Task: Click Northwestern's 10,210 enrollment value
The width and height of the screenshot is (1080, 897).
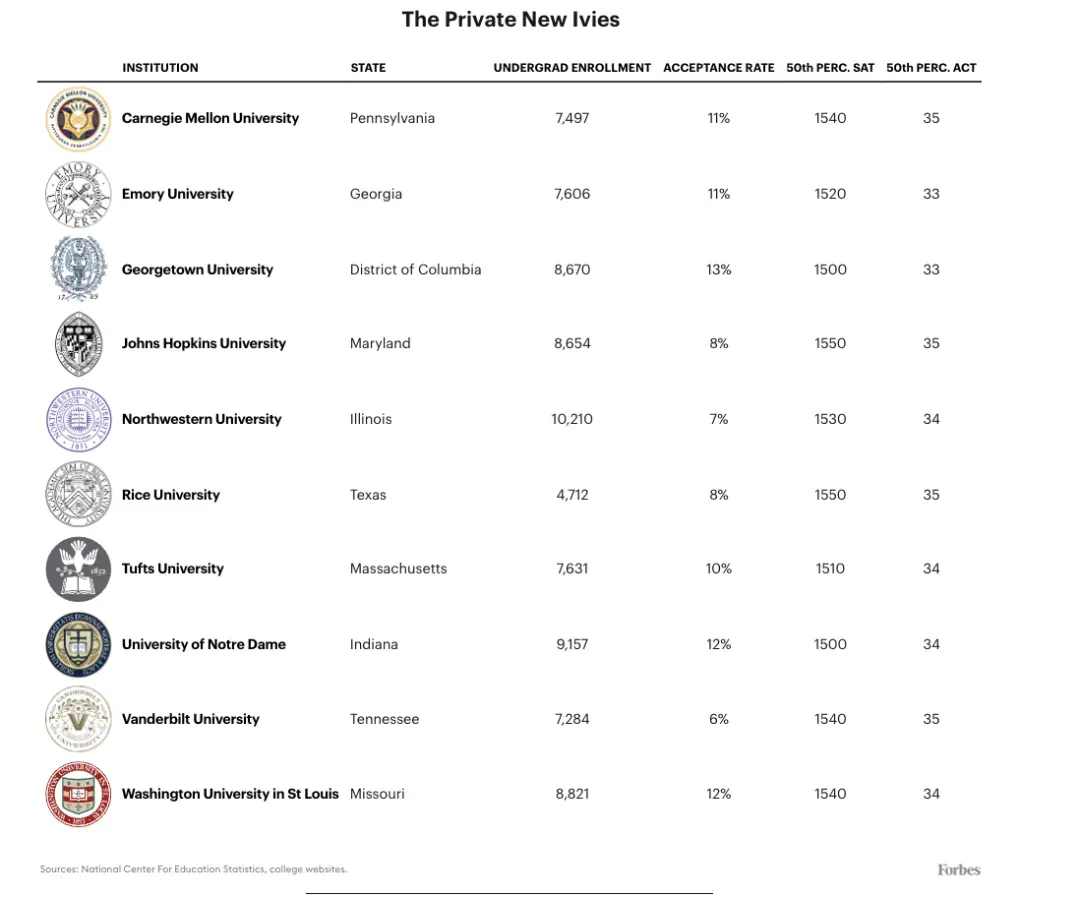Action: (x=572, y=419)
